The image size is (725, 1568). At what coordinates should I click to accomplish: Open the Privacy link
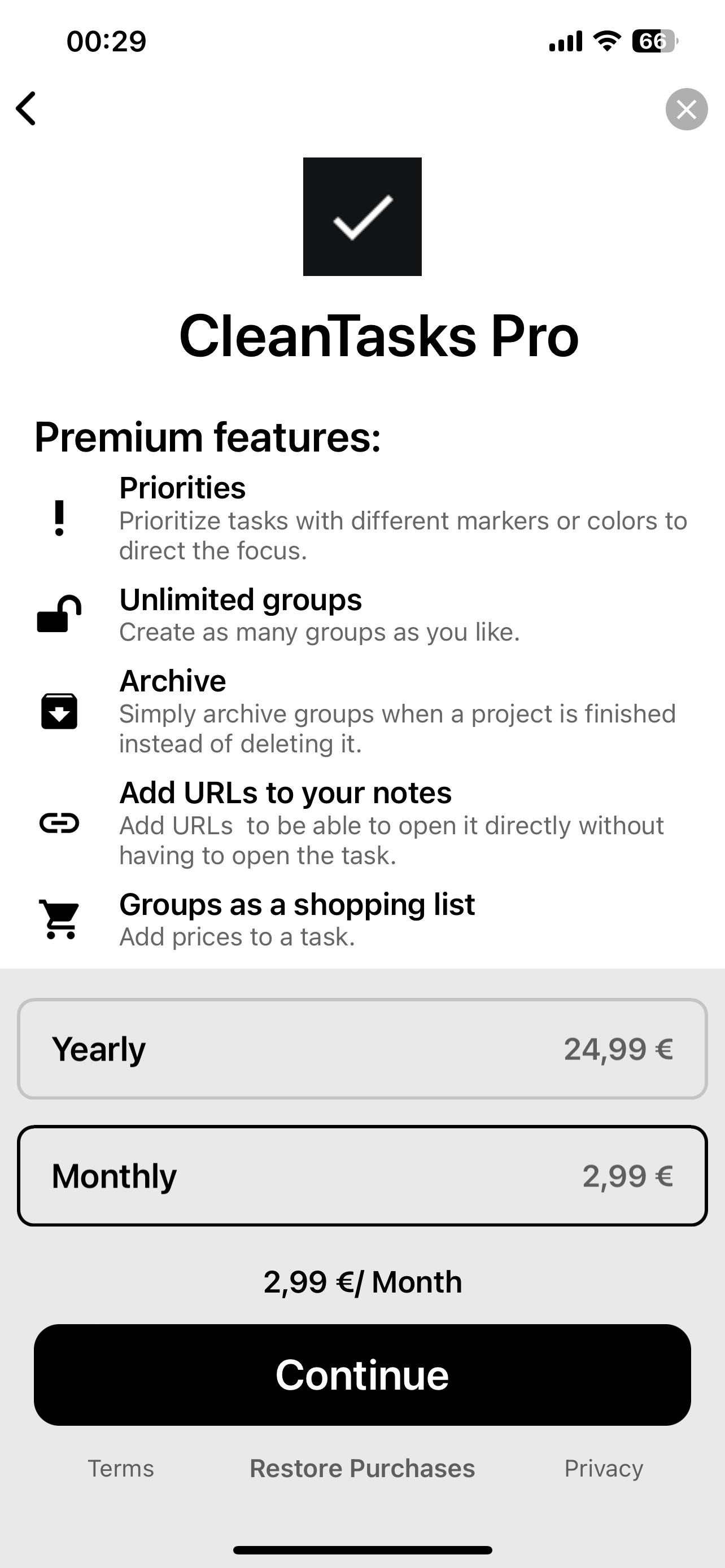(x=603, y=1468)
